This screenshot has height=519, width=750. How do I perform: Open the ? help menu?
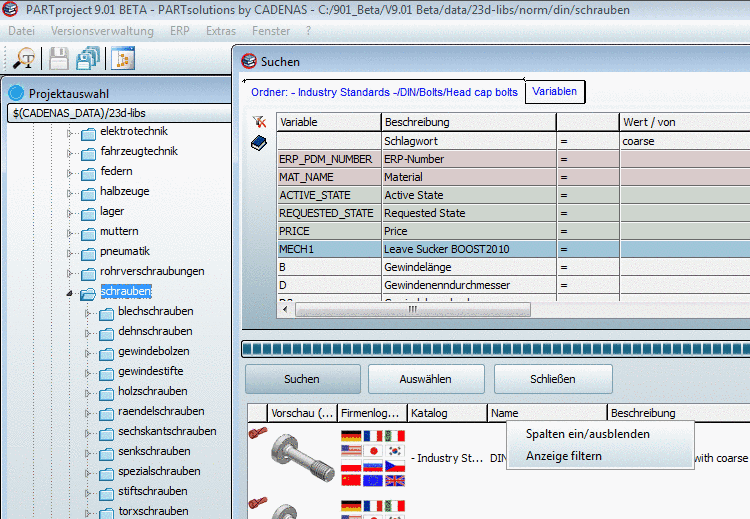[x=309, y=31]
